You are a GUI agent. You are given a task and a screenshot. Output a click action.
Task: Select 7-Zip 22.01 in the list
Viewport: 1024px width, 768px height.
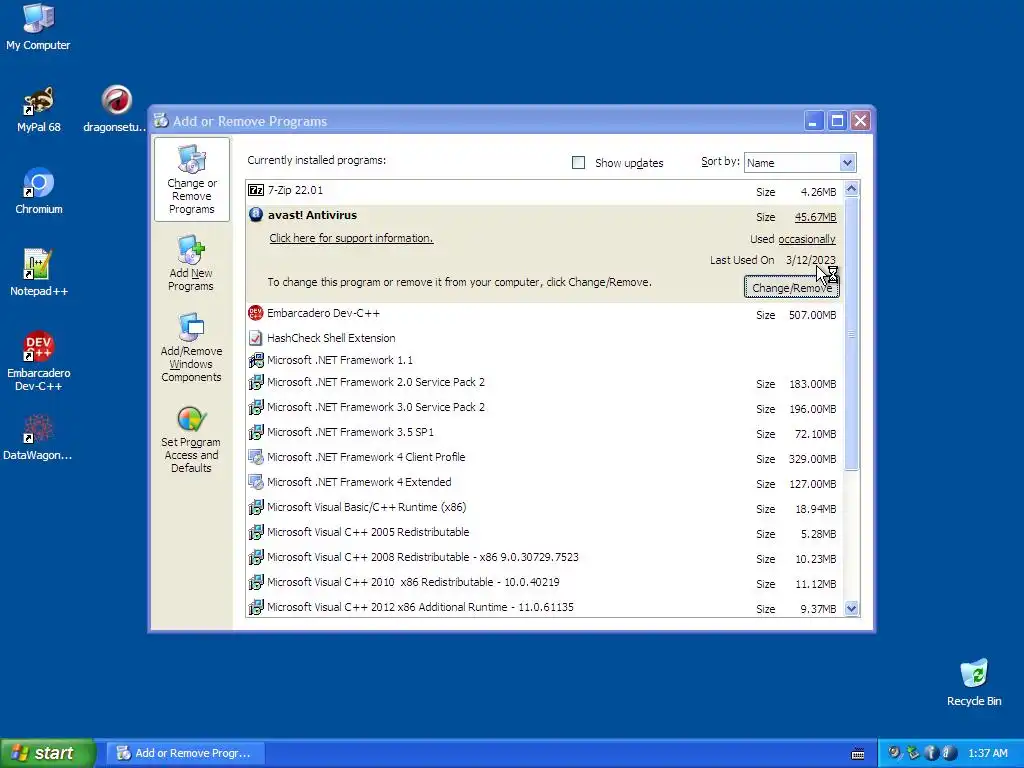545,191
